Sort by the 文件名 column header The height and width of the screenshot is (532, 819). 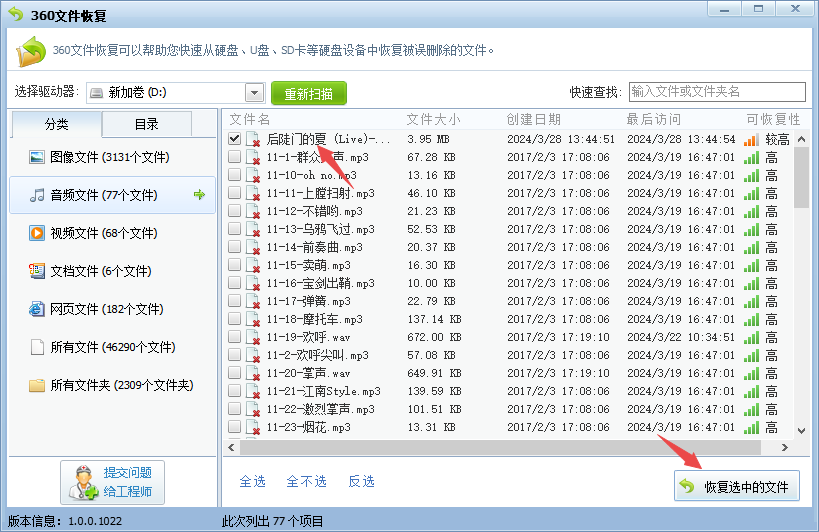[250, 120]
